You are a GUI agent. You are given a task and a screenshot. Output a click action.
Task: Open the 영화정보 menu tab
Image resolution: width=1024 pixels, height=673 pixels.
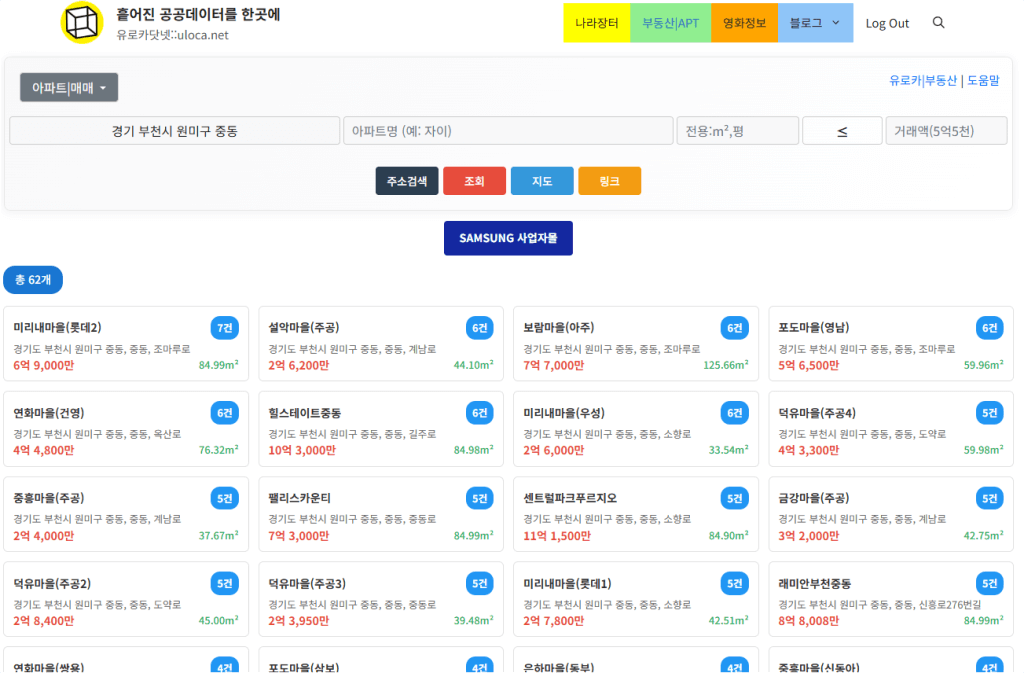(x=744, y=23)
